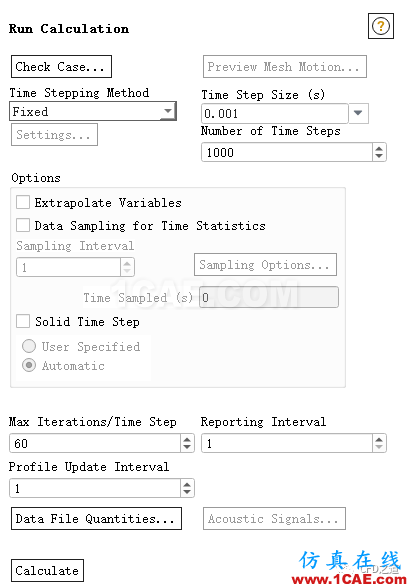This screenshot has height=587, width=411.
Task: Open the Time Stepping Method dropdown
Action: pyautogui.click(x=92, y=111)
